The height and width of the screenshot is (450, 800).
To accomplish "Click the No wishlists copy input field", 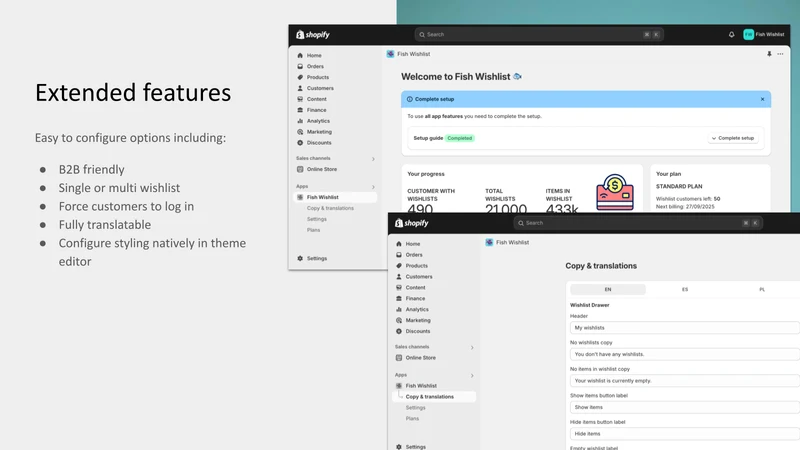I will tap(685, 354).
